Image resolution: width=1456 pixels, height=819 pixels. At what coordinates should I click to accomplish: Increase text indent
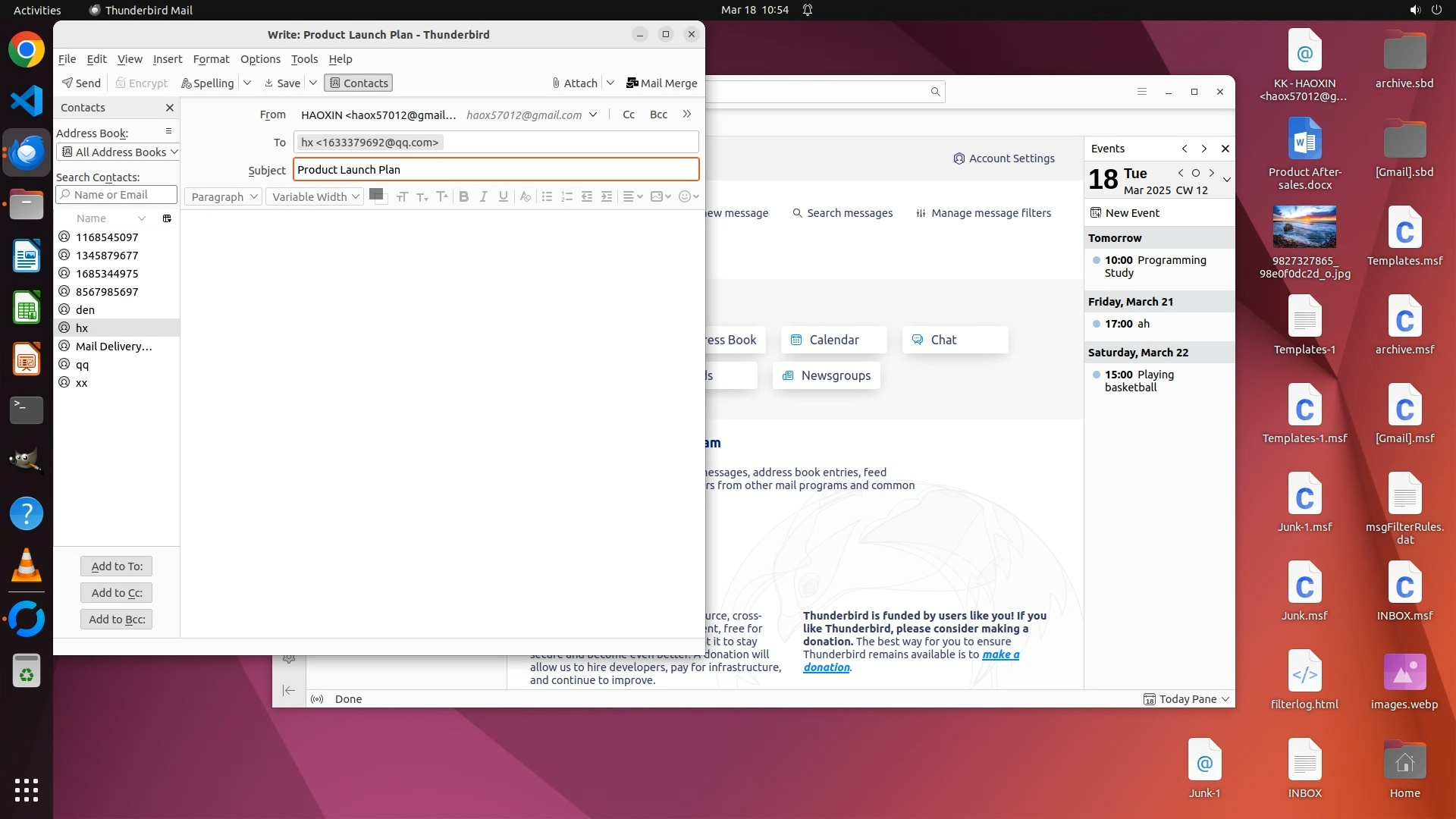pos(607,196)
